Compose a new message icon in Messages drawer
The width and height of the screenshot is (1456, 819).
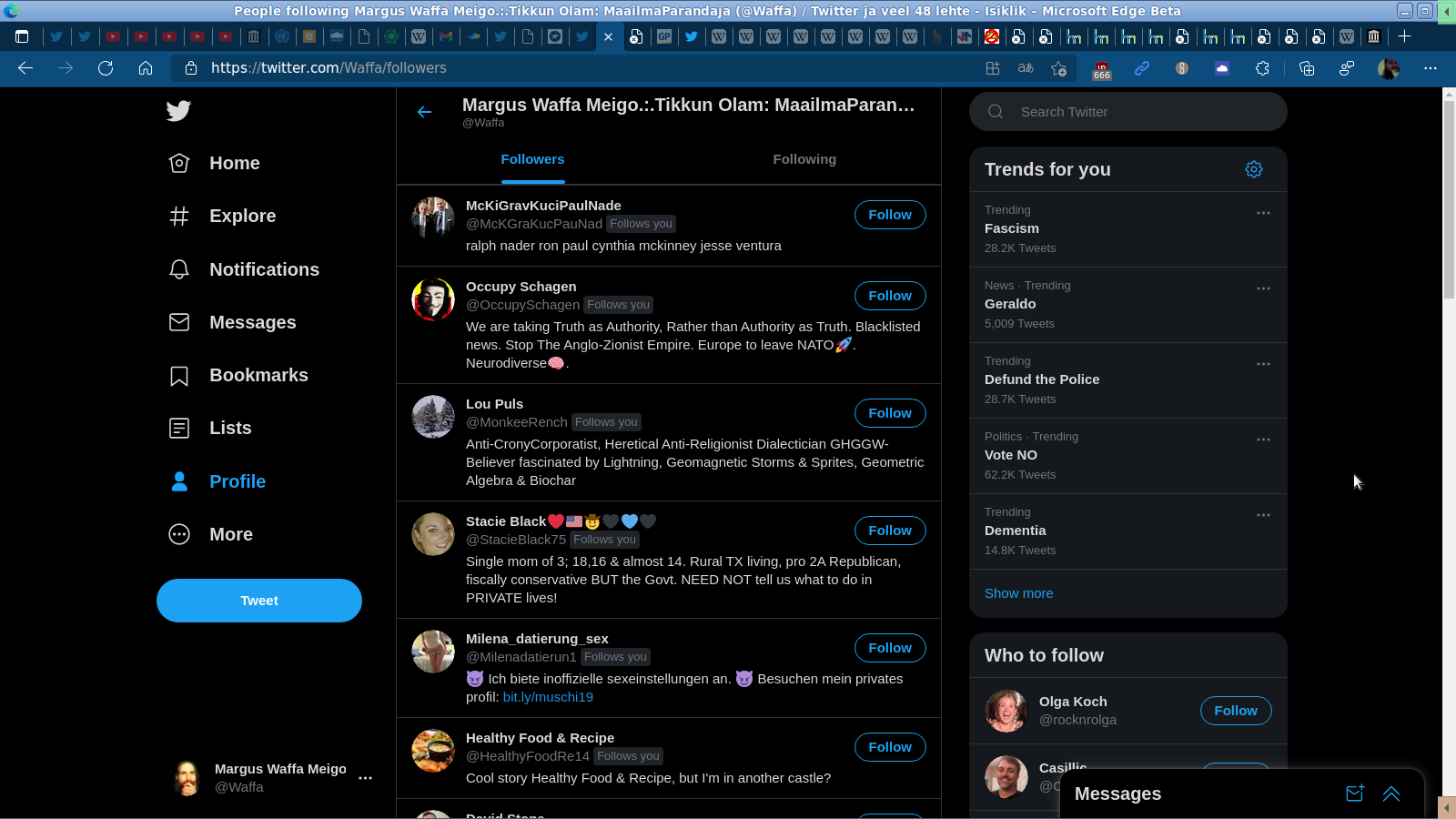(1355, 794)
